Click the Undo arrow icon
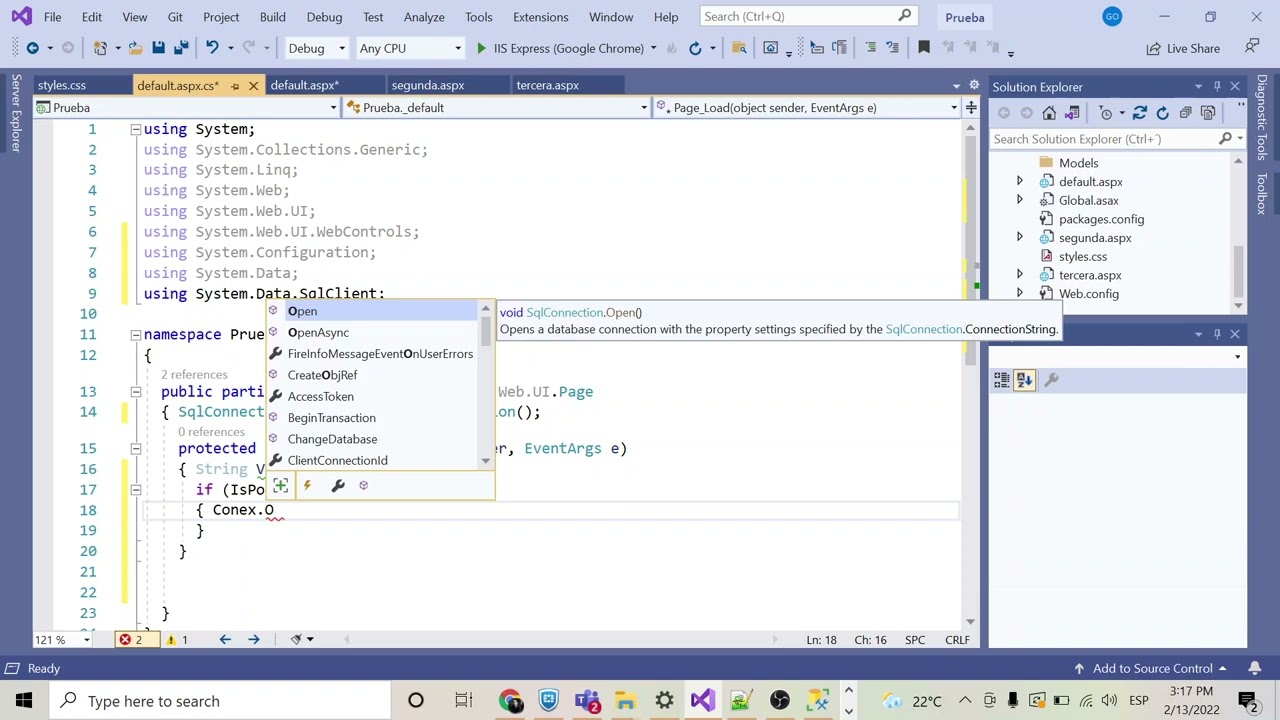 [212, 48]
